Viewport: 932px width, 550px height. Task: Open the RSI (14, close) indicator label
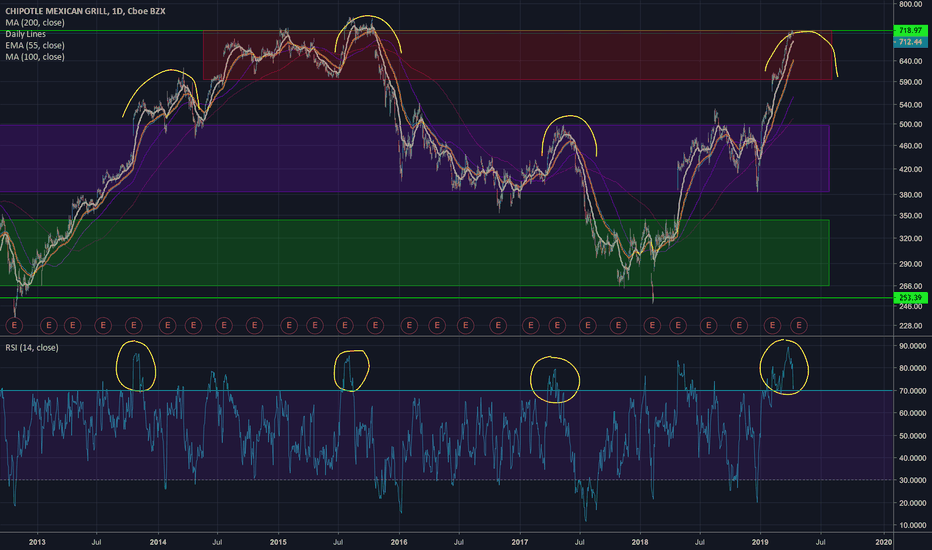click(32, 347)
